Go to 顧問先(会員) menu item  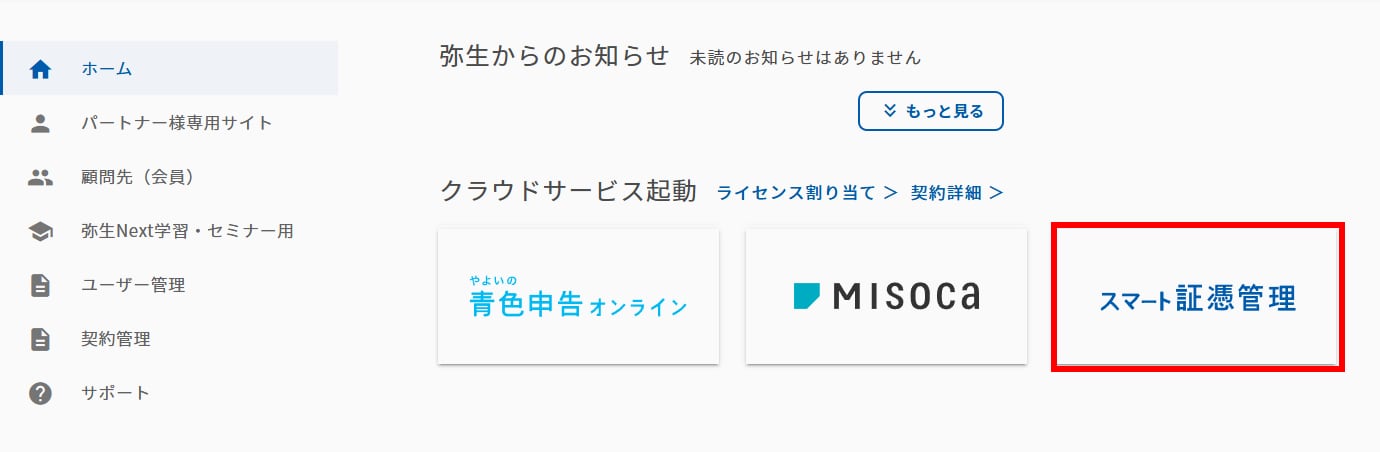[137, 177]
